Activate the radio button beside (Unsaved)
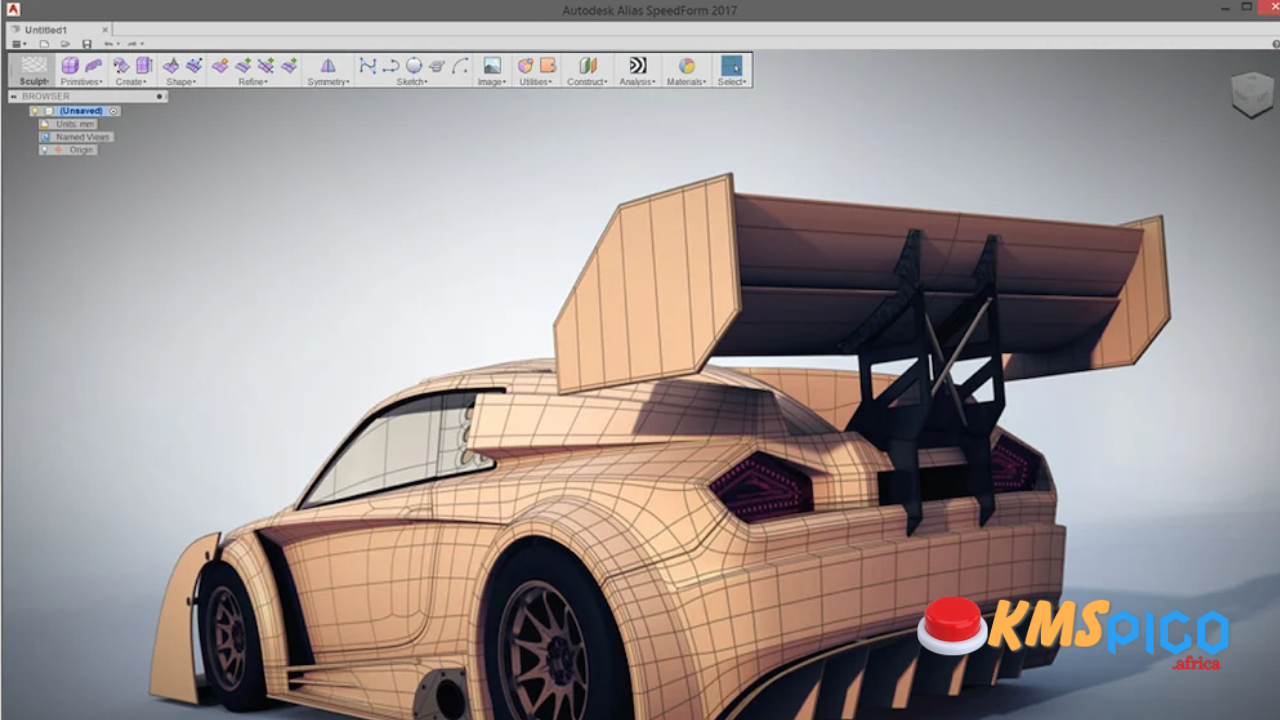This screenshot has width=1280, height=720. pos(114,111)
